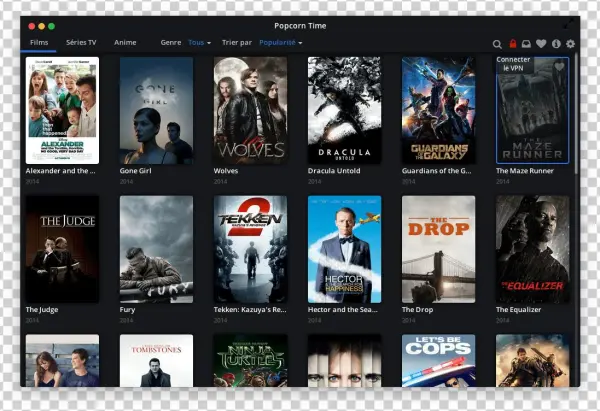Viewport: 600px width, 411px height.
Task: Click the 'The Drop' title text
Action: (x=417, y=310)
